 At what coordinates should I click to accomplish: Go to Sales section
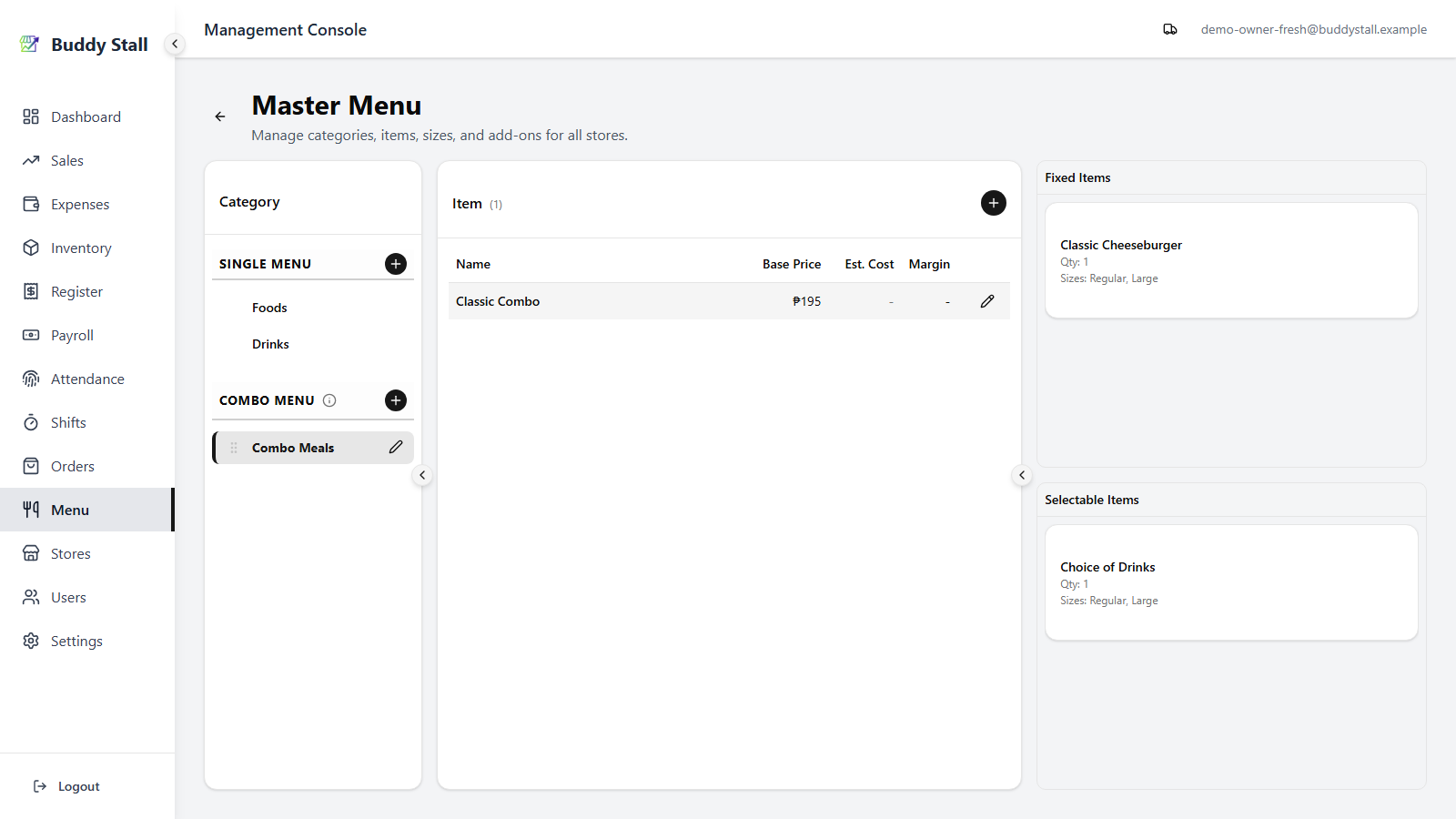point(86,160)
